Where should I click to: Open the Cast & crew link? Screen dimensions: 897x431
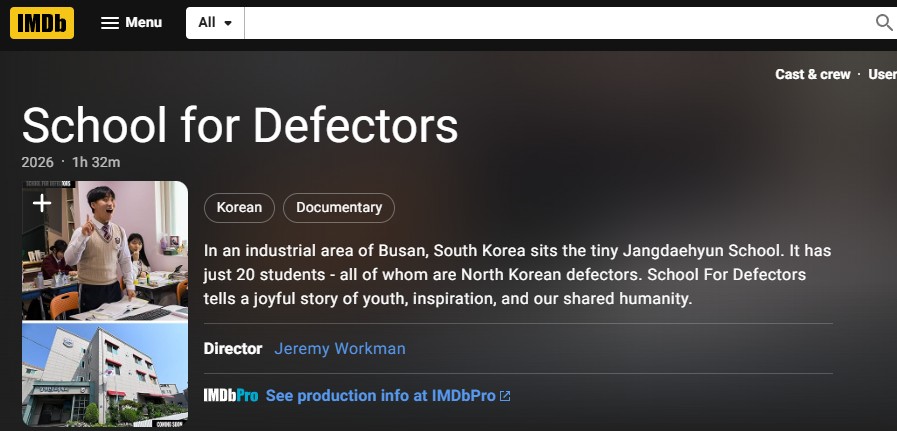click(812, 74)
